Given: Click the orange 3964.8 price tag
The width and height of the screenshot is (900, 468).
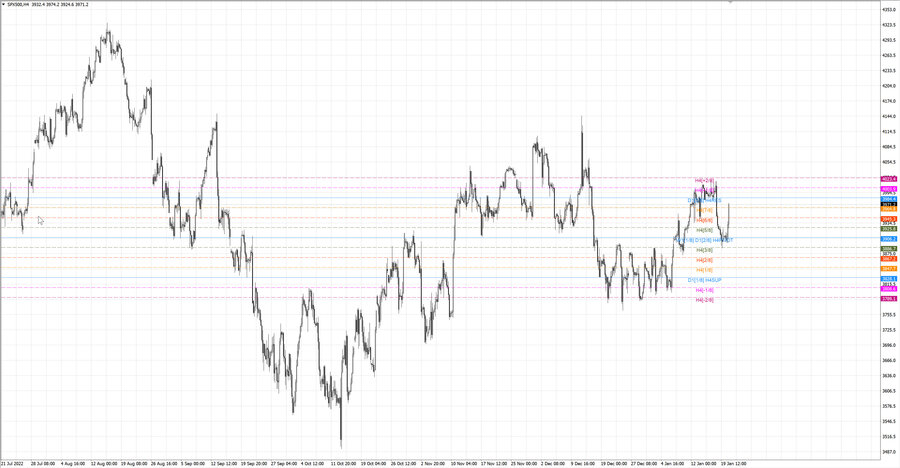Looking at the screenshot, I should pyautogui.click(x=889, y=209).
